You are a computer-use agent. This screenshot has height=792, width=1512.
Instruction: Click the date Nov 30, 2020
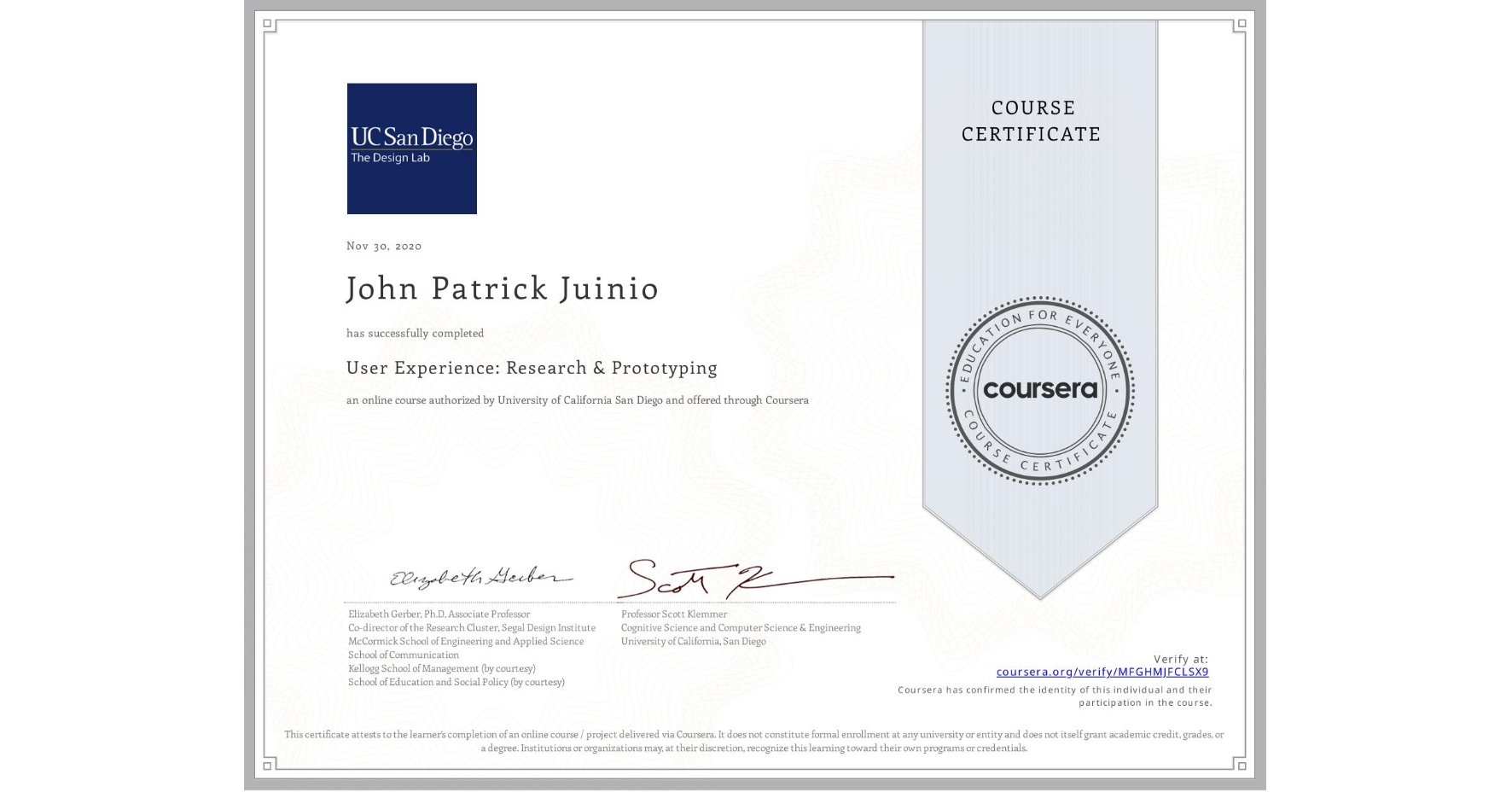click(x=383, y=246)
